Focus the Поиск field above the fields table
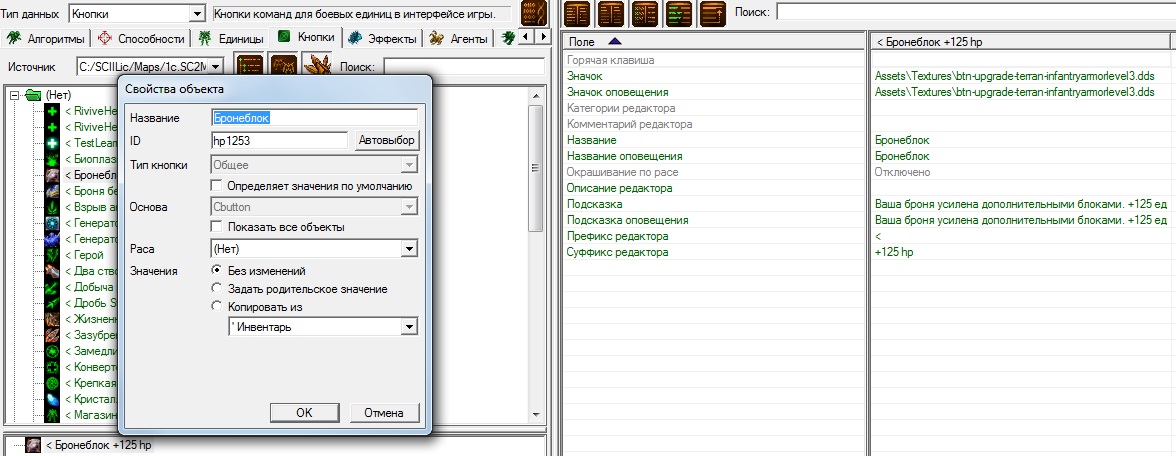The width and height of the screenshot is (1176, 456). 976,12
